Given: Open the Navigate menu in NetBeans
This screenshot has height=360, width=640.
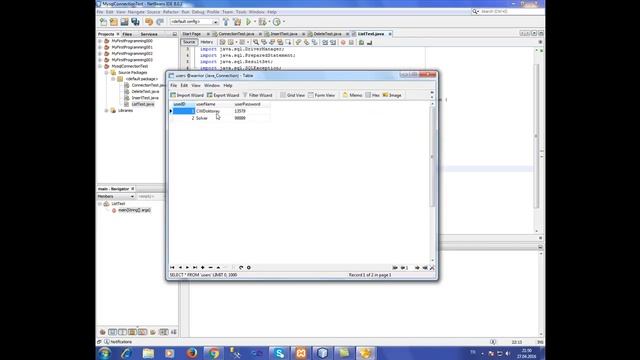Looking at the screenshot, I should [x=136, y=12].
